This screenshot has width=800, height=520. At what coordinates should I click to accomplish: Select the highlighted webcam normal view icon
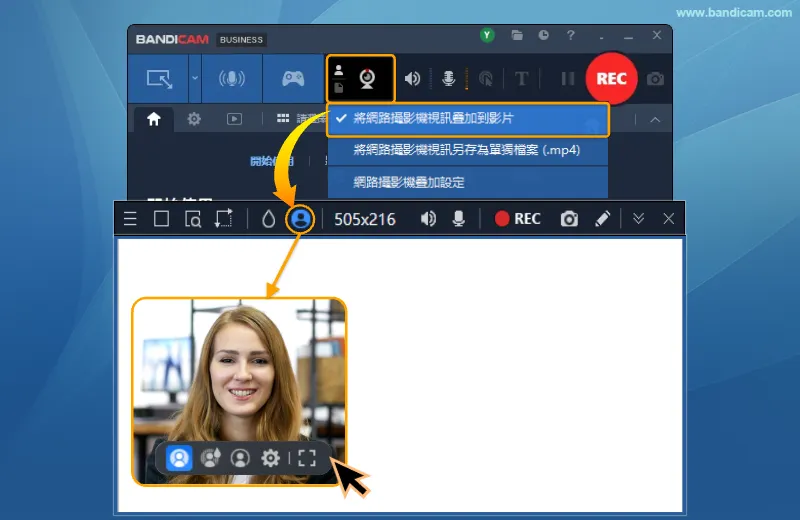click(179, 458)
